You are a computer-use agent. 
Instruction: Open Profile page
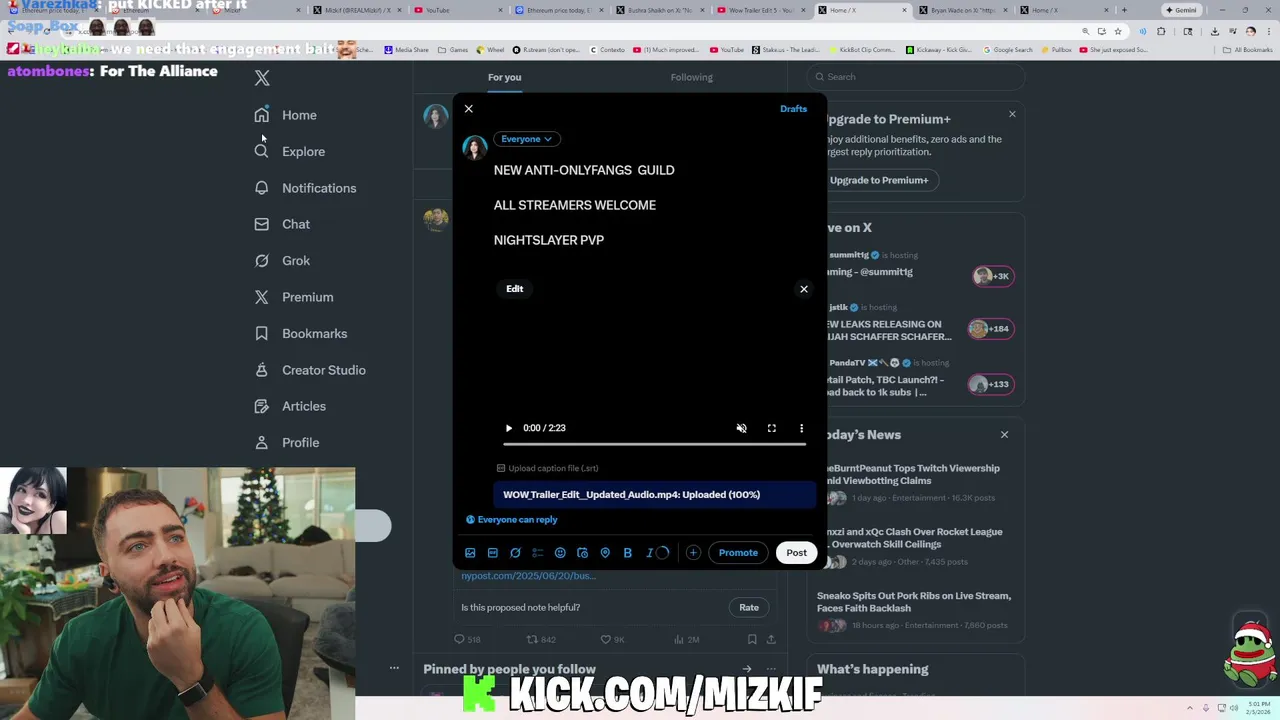tap(287, 442)
